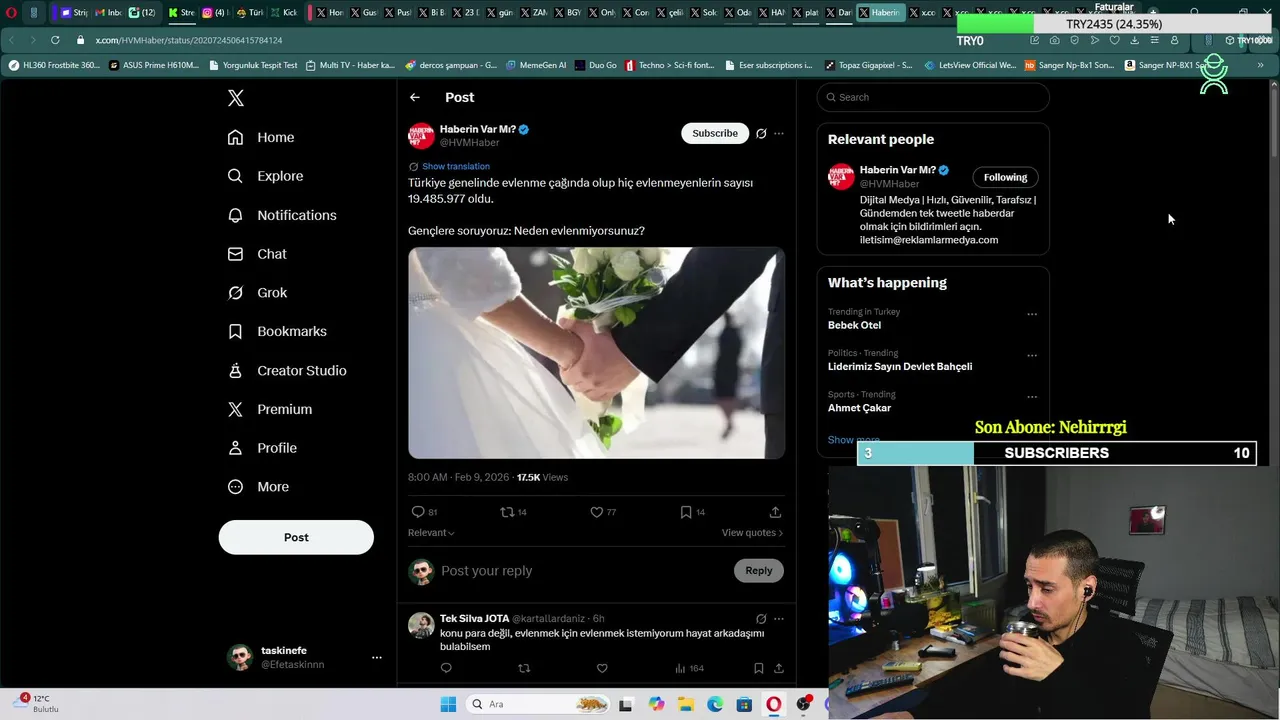Click Subscribe to Haberin Var Mı?
The image size is (1280, 720).
click(715, 133)
